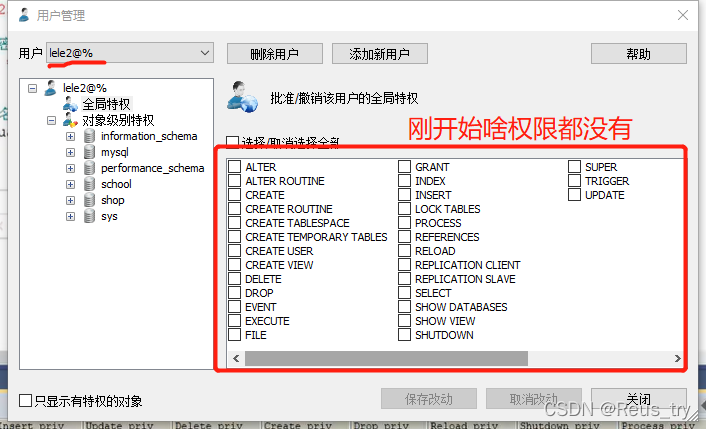Click the scroll right arrow of privilege list

click(x=677, y=358)
